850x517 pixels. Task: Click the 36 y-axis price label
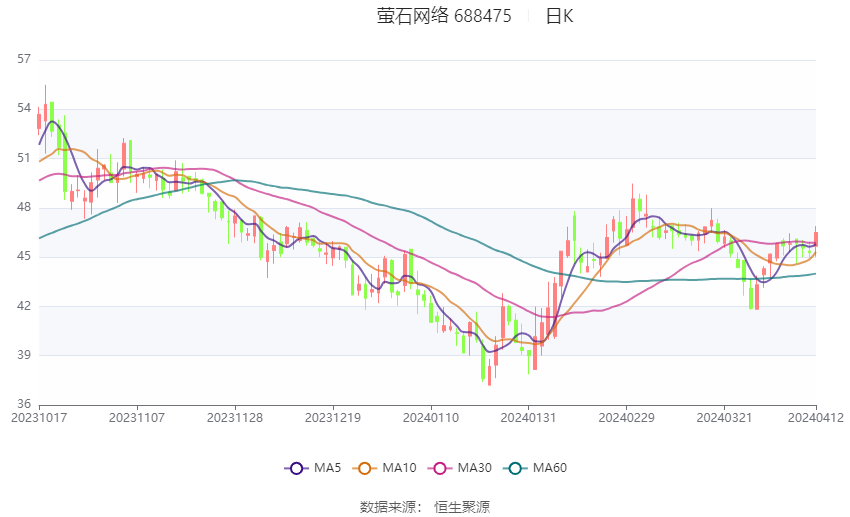pos(24,404)
